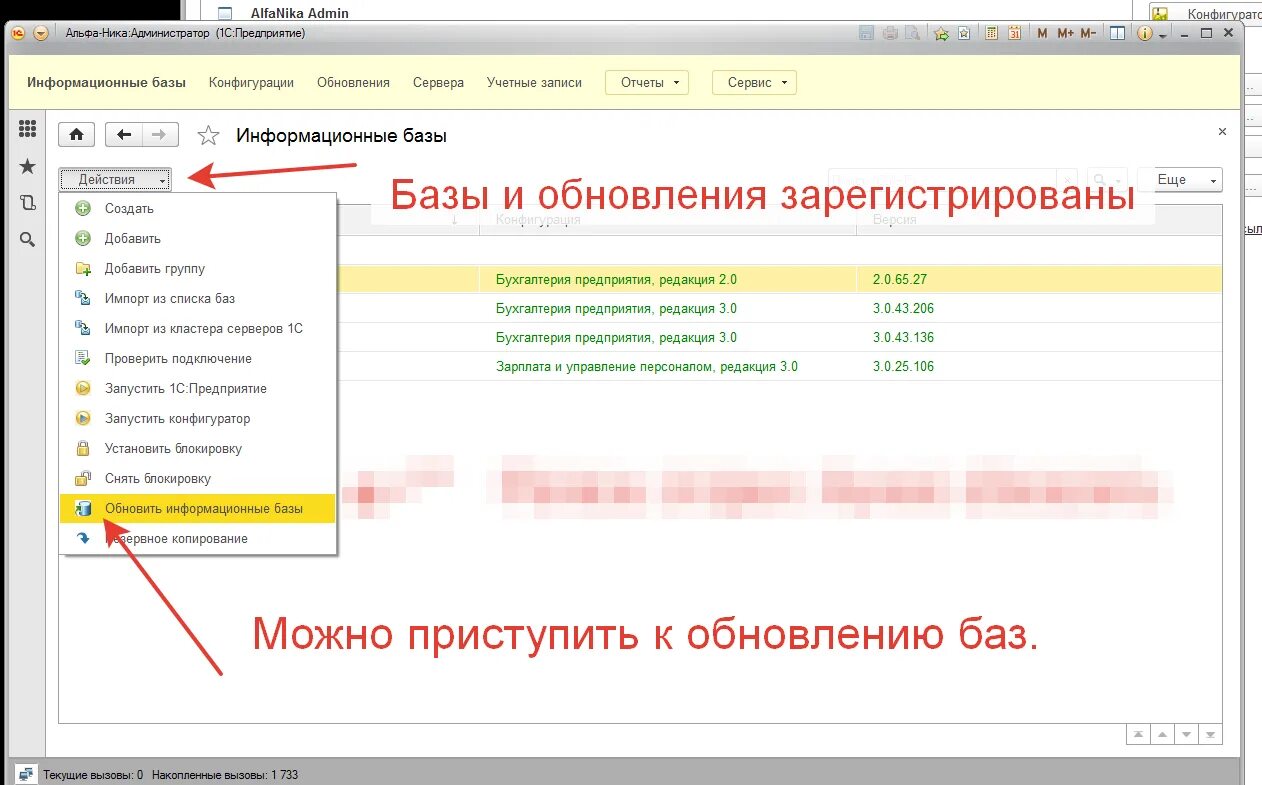Open the calendar icon in the title bar
The image size is (1262, 785).
1015,33
